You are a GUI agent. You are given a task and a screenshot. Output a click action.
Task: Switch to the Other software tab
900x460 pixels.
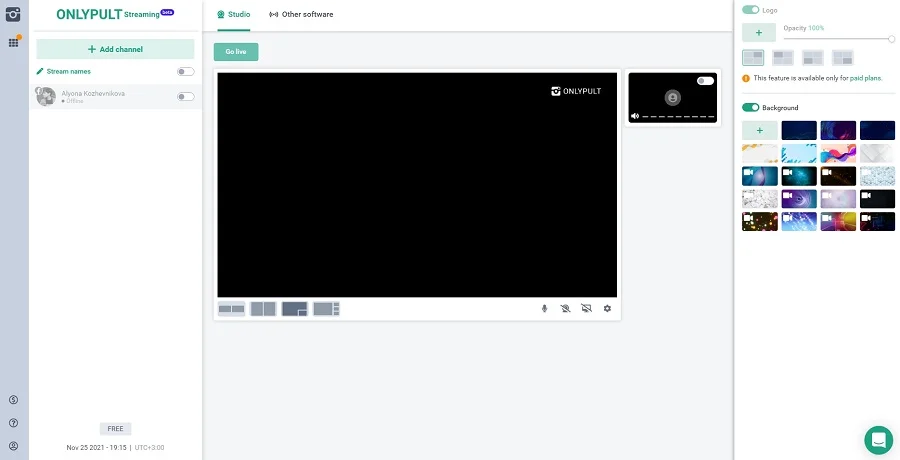coord(301,15)
